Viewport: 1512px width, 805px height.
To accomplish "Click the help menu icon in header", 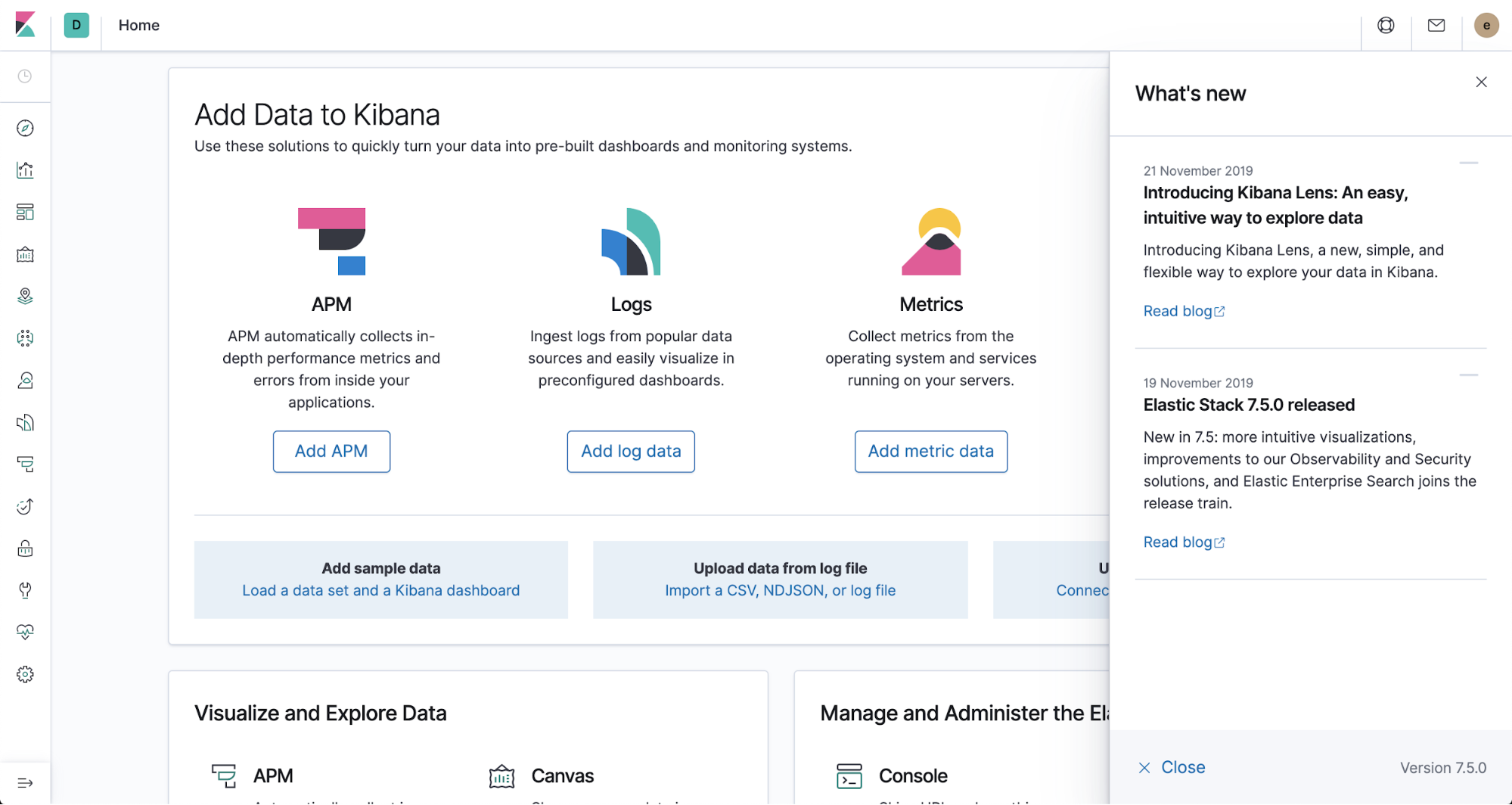I will point(1386,26).
